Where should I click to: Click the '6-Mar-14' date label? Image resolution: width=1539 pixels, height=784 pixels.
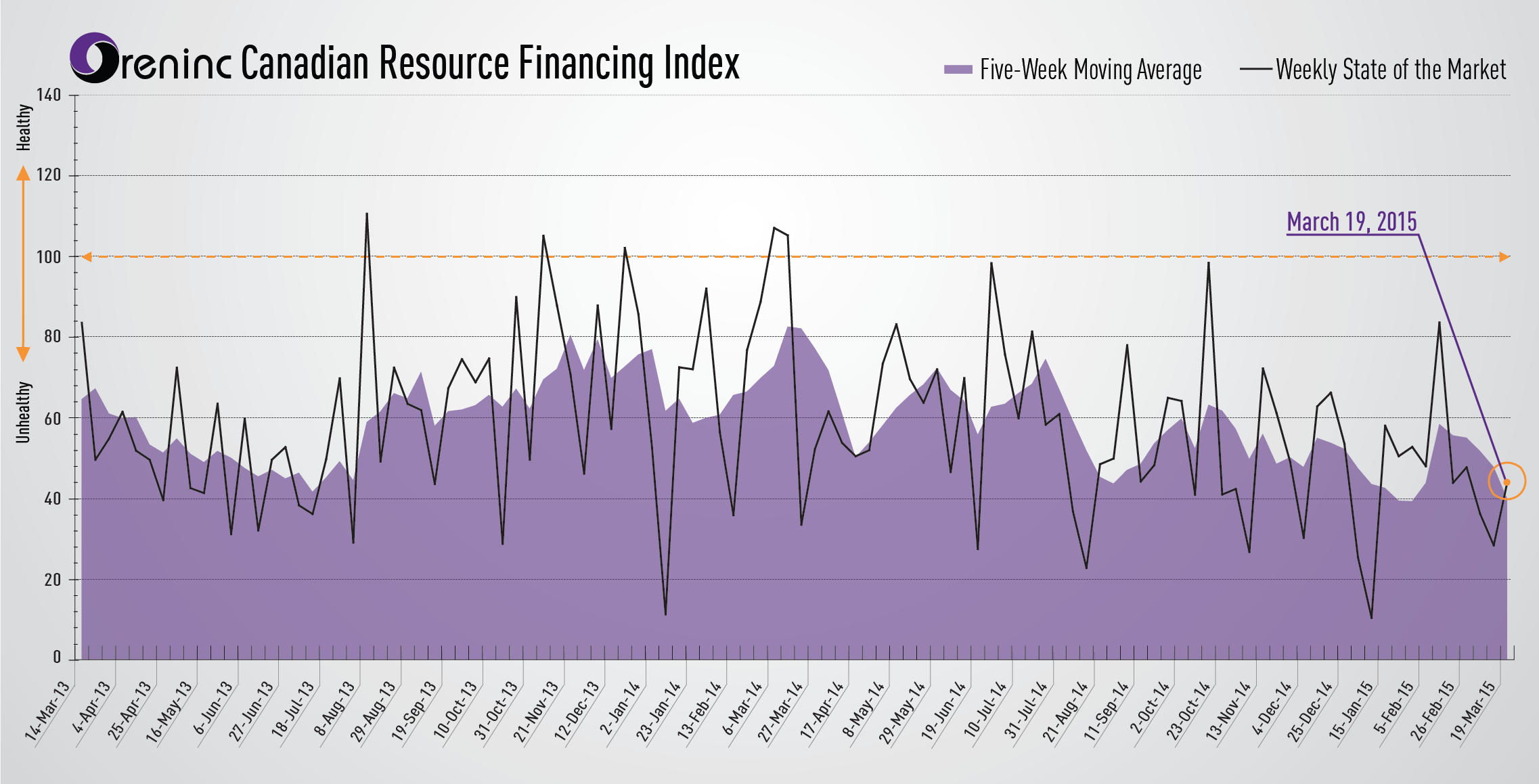click(742, 708)
